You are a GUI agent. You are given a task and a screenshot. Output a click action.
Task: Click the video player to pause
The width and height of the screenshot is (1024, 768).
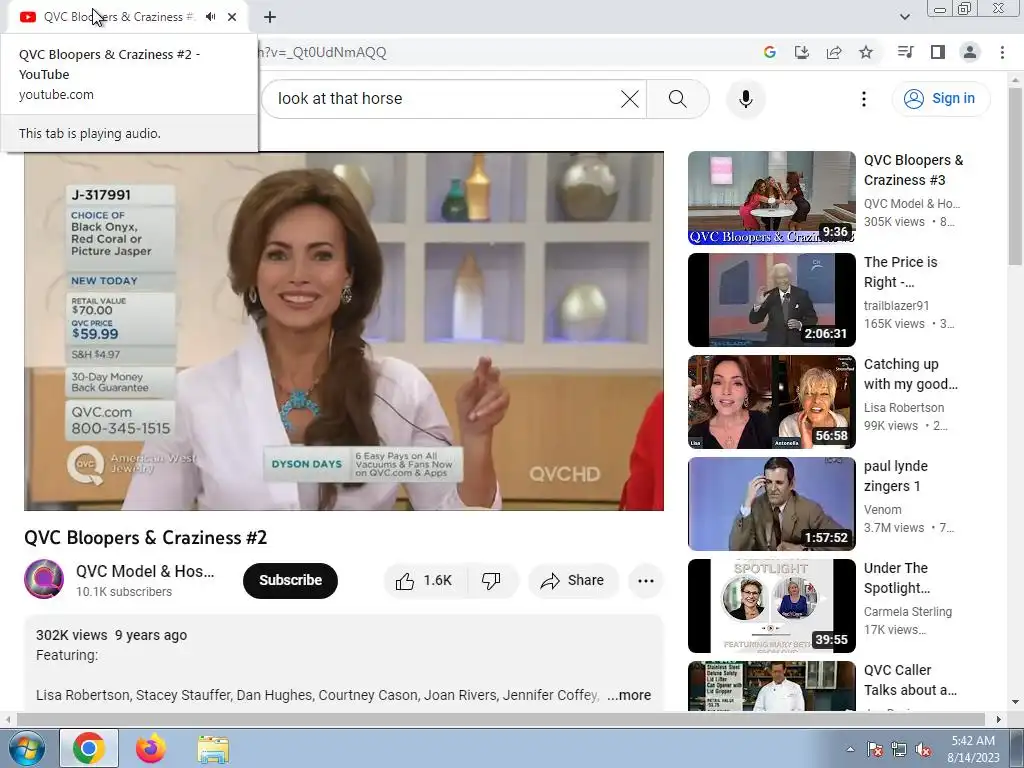pos(344,331)
